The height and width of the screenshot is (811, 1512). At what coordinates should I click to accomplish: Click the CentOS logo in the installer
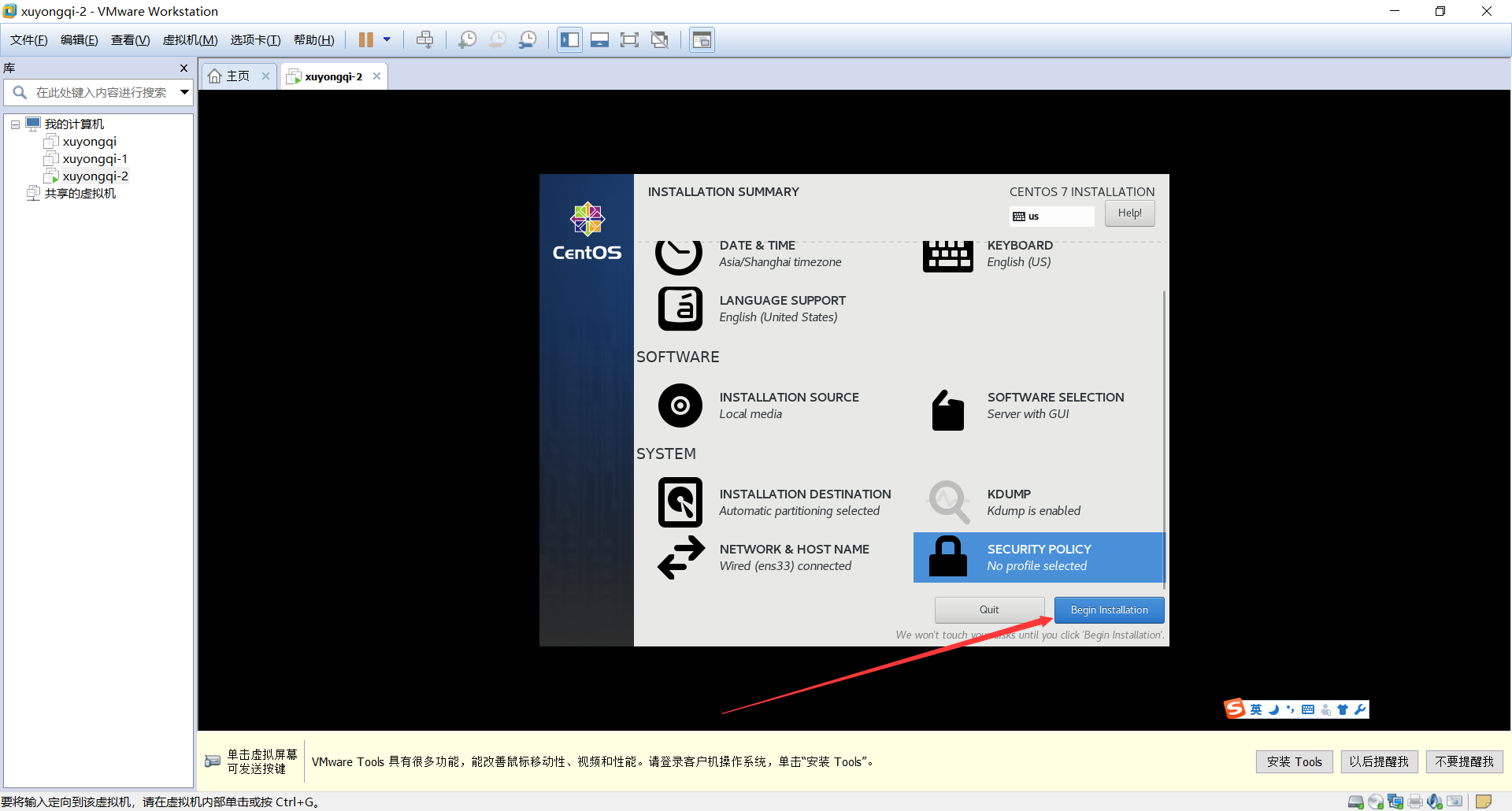pos(587,231)
